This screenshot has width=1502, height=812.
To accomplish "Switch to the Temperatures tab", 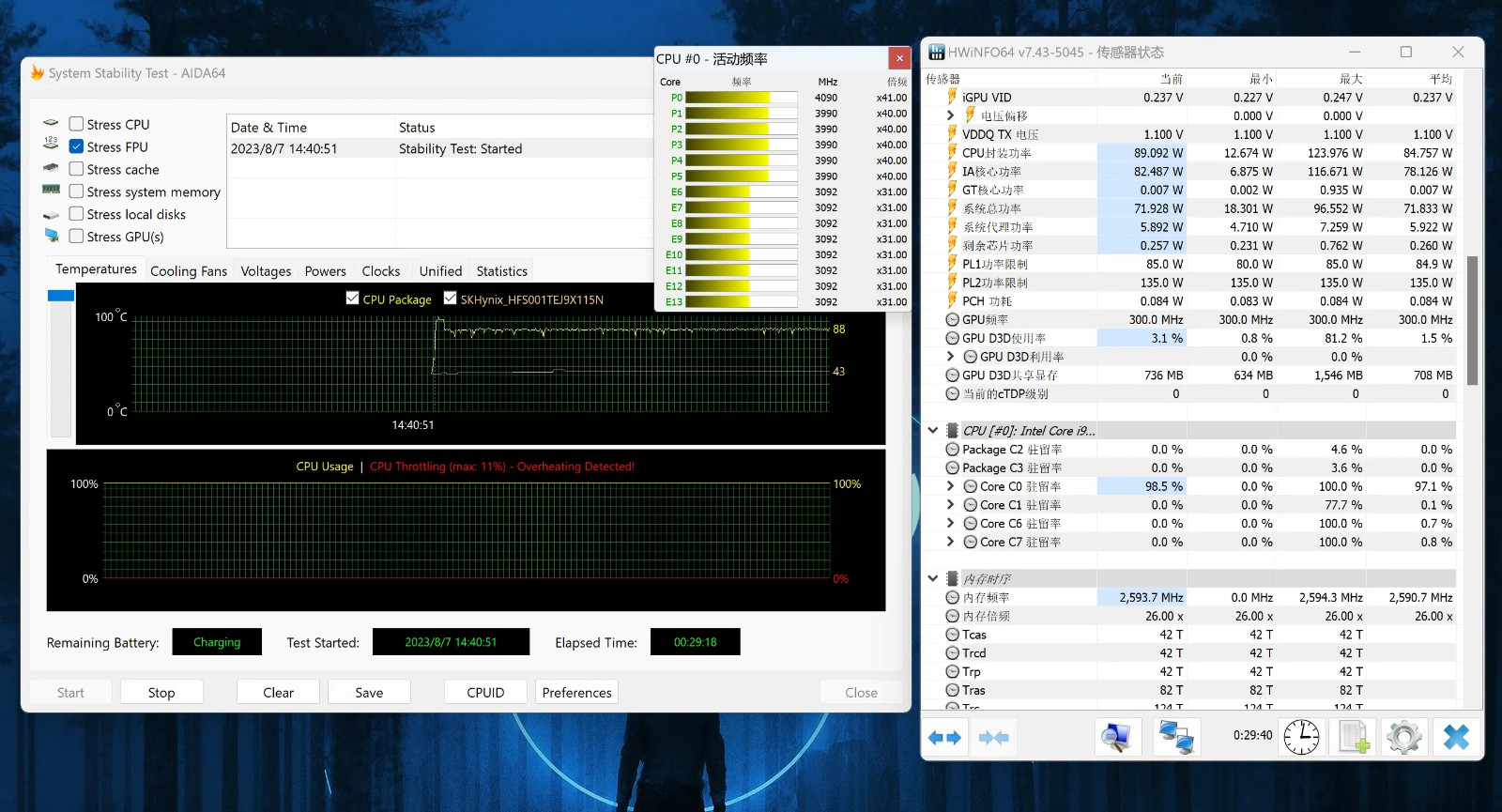I will (x=96, y=269).
